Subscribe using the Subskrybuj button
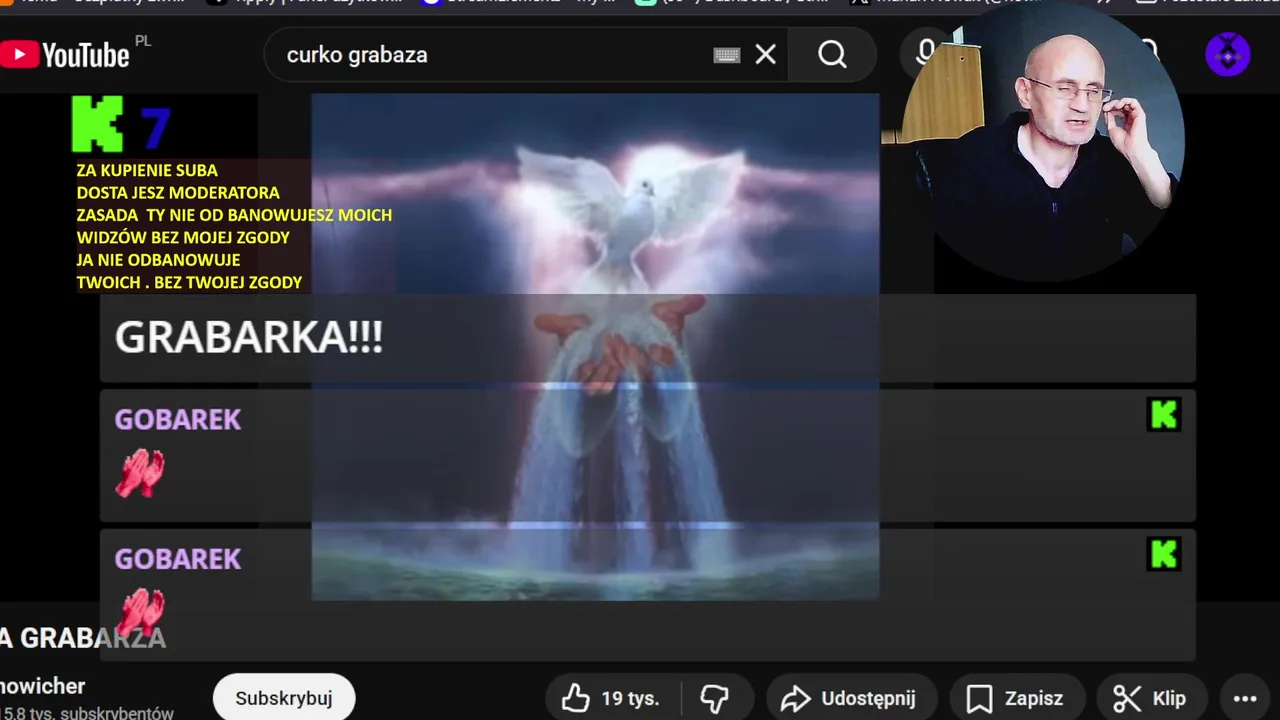This screenshot has height=720, width=1280. pos(284,698)
